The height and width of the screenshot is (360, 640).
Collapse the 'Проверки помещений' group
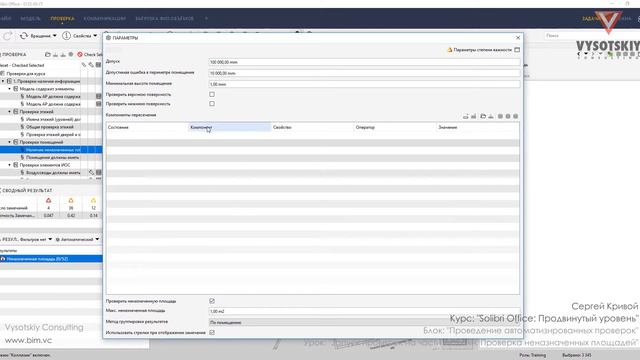pyautogui.click(x=10, y=142)
